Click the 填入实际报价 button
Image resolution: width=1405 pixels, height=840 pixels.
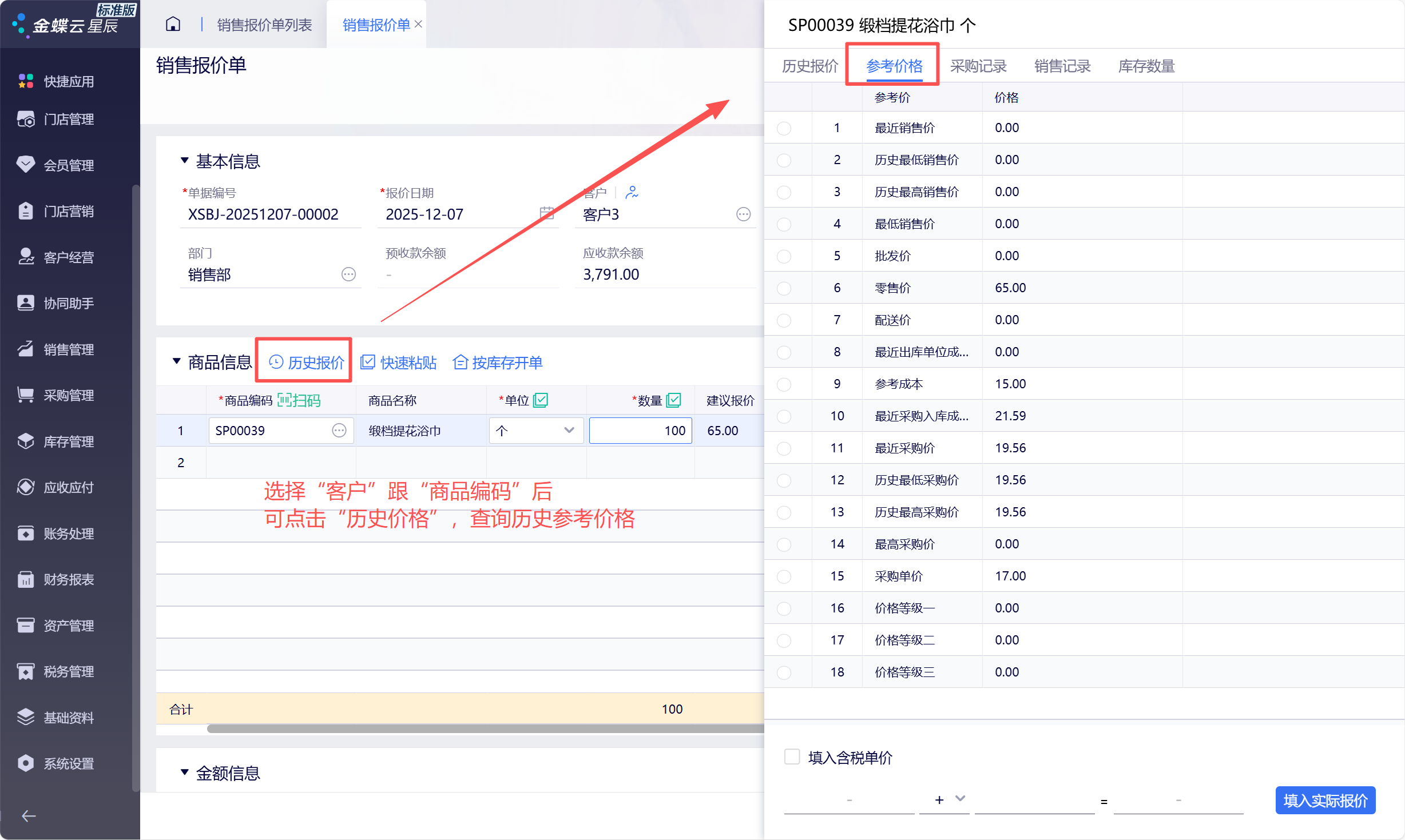1325,800
